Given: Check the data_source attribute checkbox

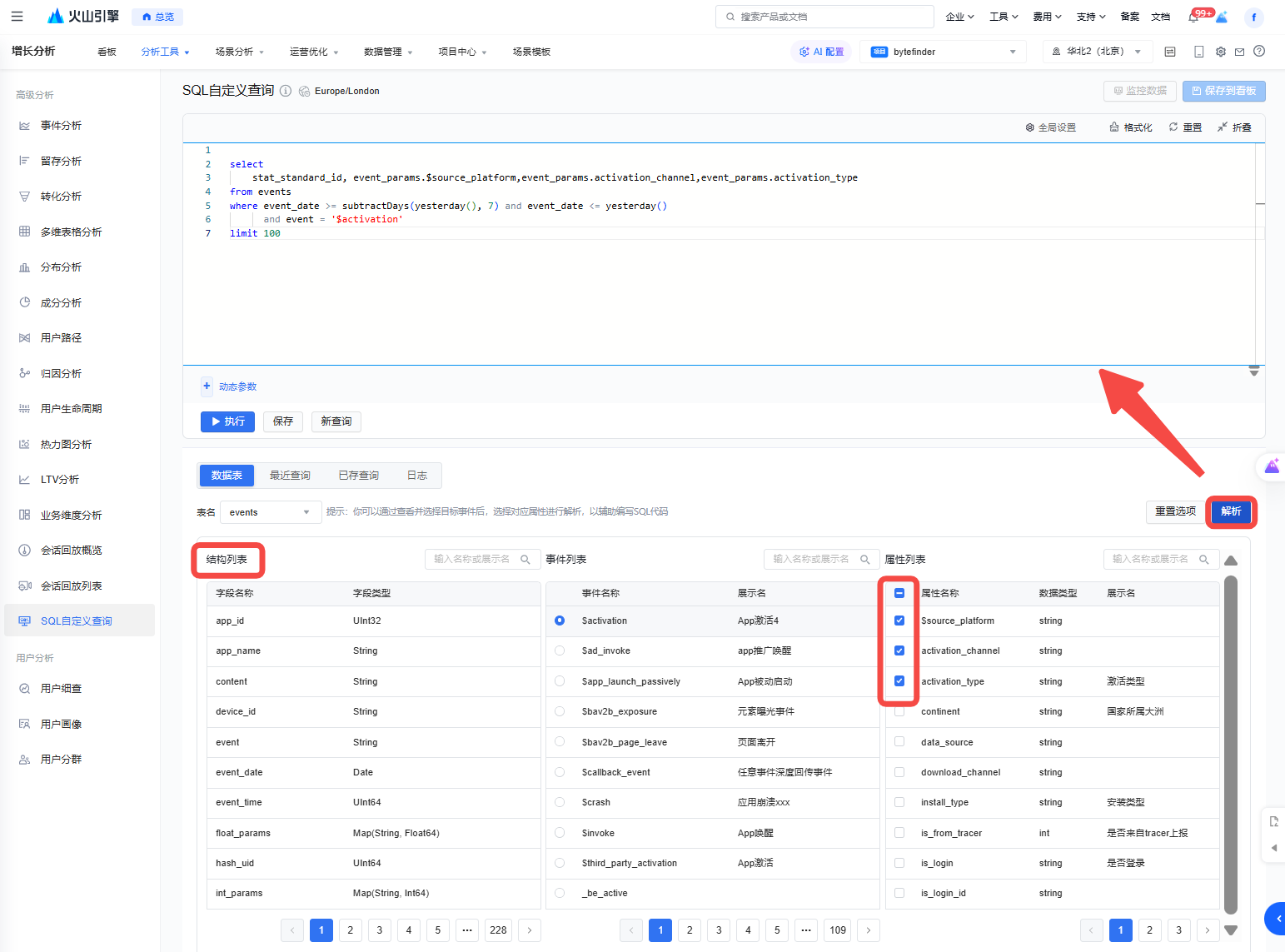Looking at the screenshot, I should 899,742.
